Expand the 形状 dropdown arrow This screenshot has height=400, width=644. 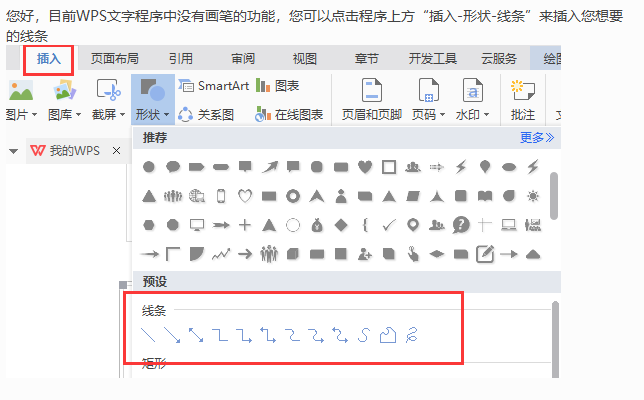166,115
